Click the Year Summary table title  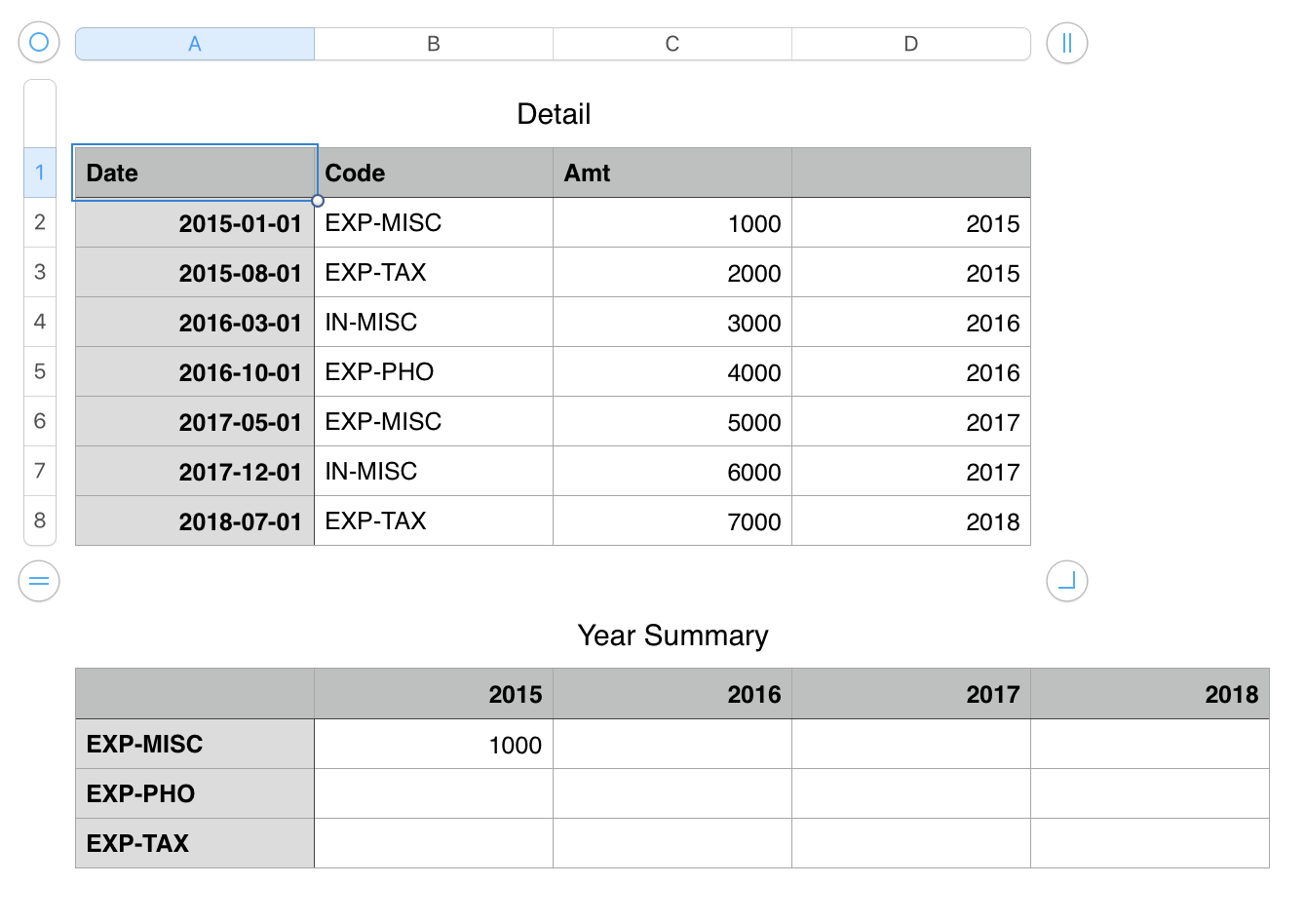[x=672, y=635]
